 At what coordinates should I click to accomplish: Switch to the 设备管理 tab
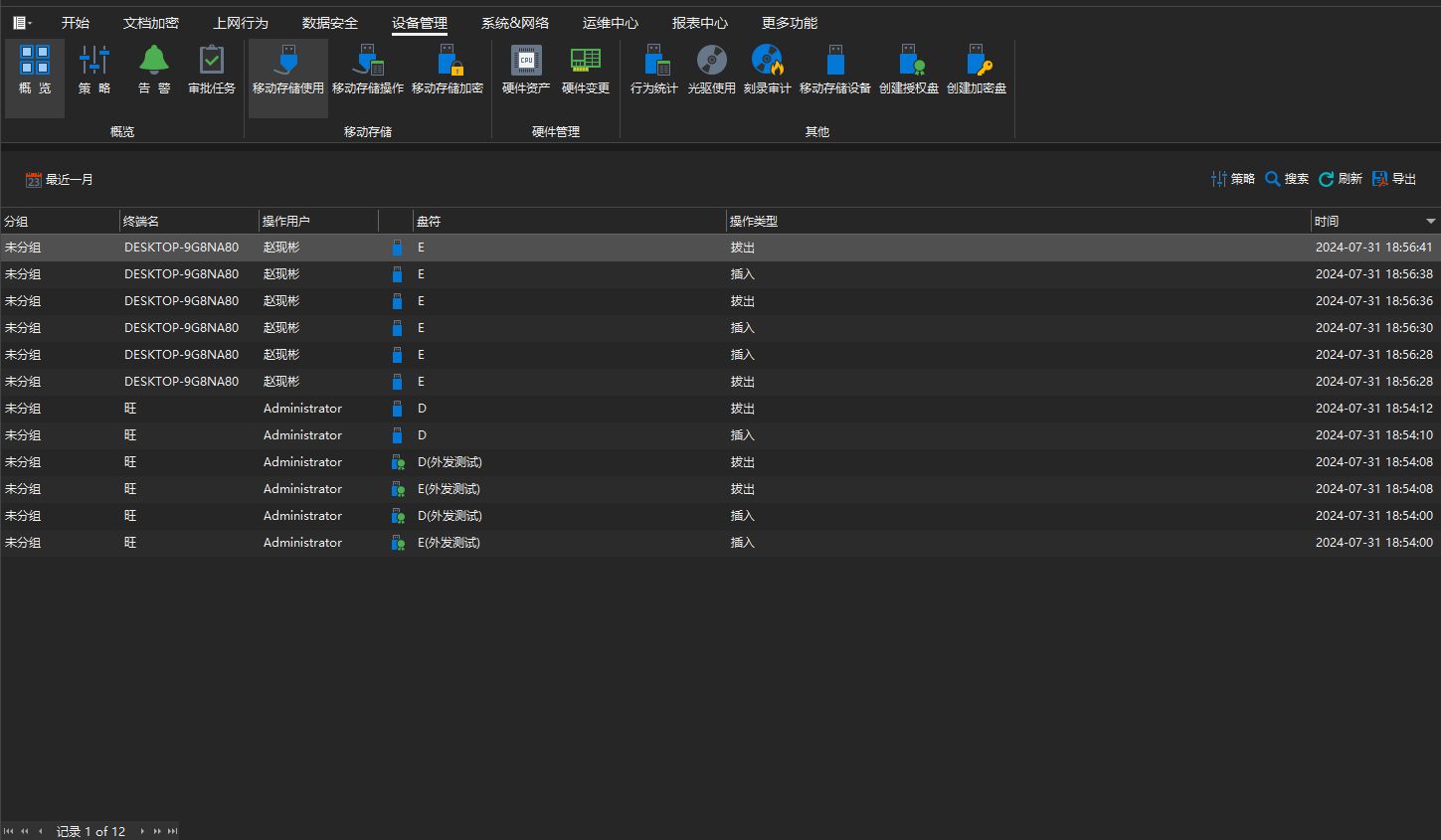[x=420, y=23]
